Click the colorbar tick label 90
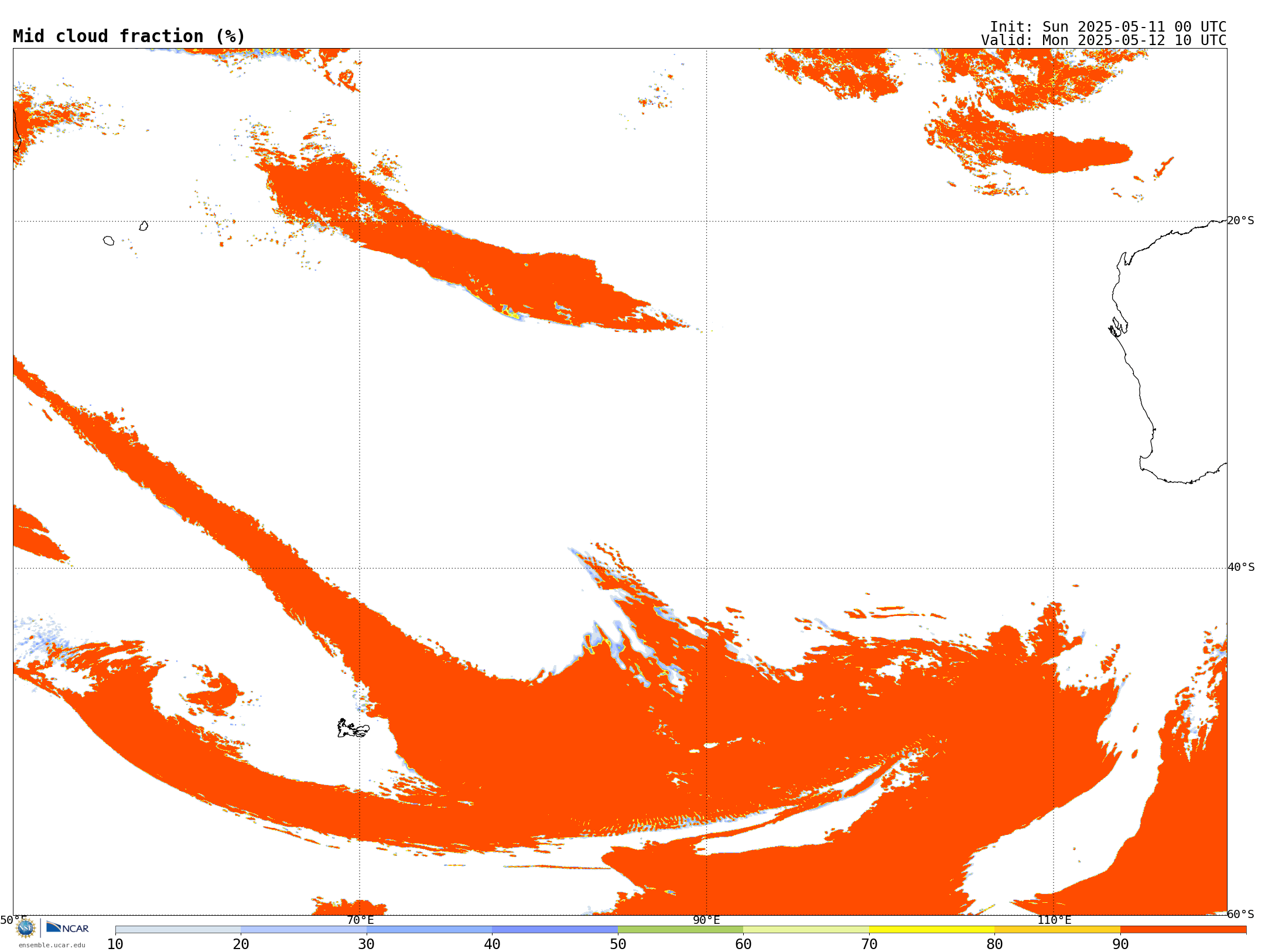 click(x=1120, y=944)
